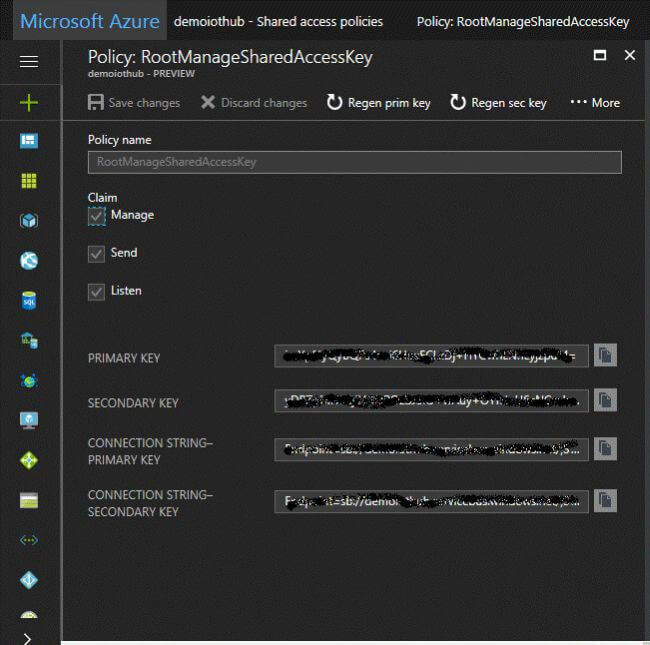
Task: Maximize the policy blade
Action: (599, 55)
